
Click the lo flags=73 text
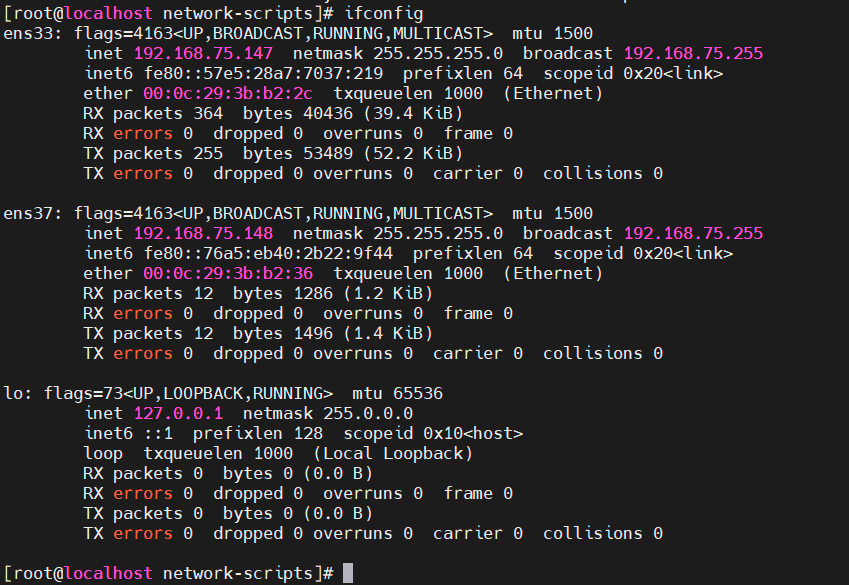[83, 393]
